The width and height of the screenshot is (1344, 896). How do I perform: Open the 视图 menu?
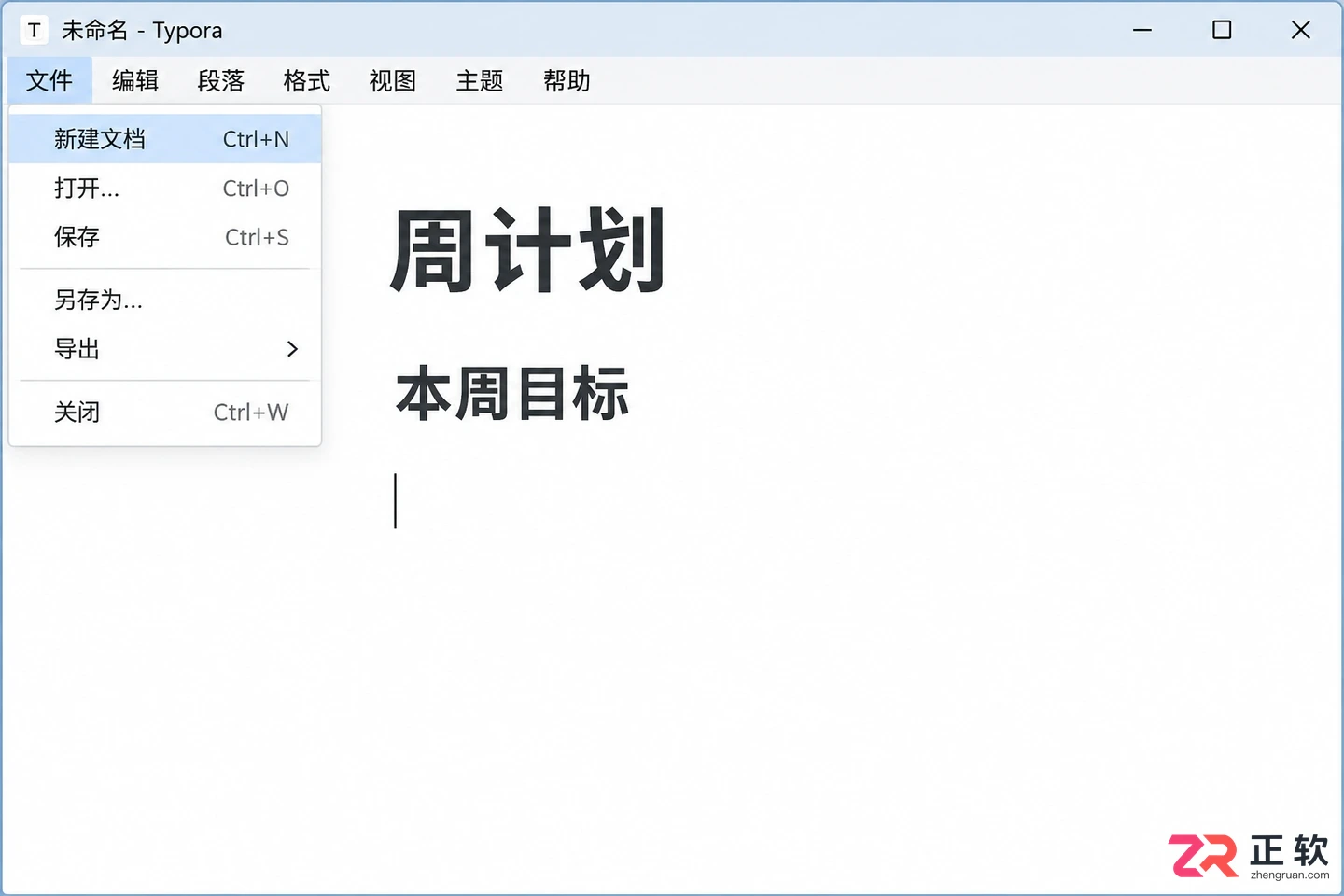point(393,81)
